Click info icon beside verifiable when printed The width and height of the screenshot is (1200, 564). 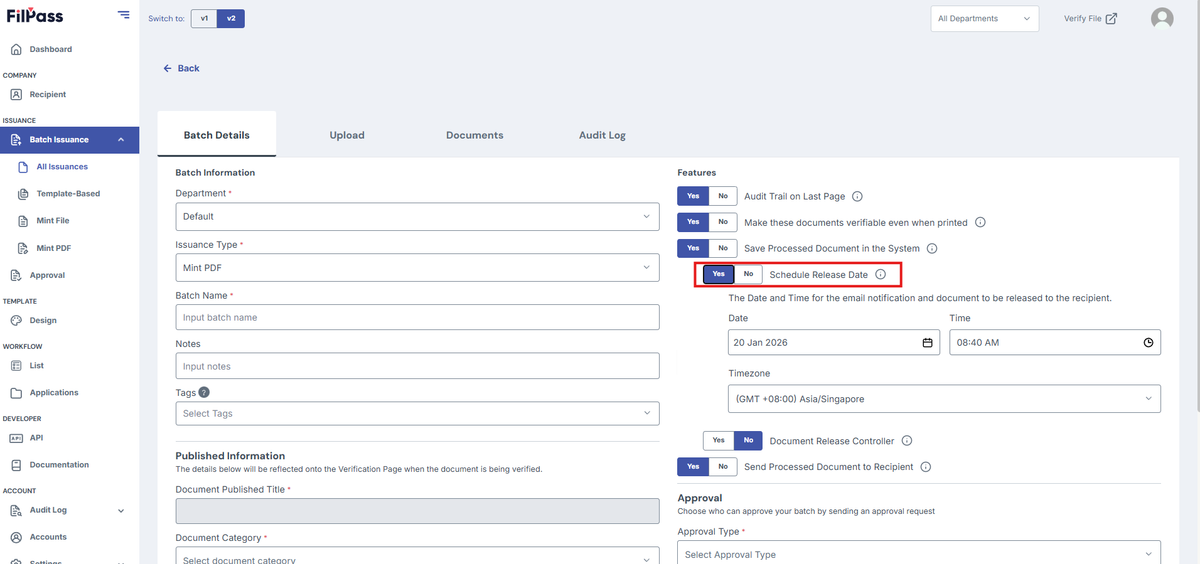(x=980, y=222)
